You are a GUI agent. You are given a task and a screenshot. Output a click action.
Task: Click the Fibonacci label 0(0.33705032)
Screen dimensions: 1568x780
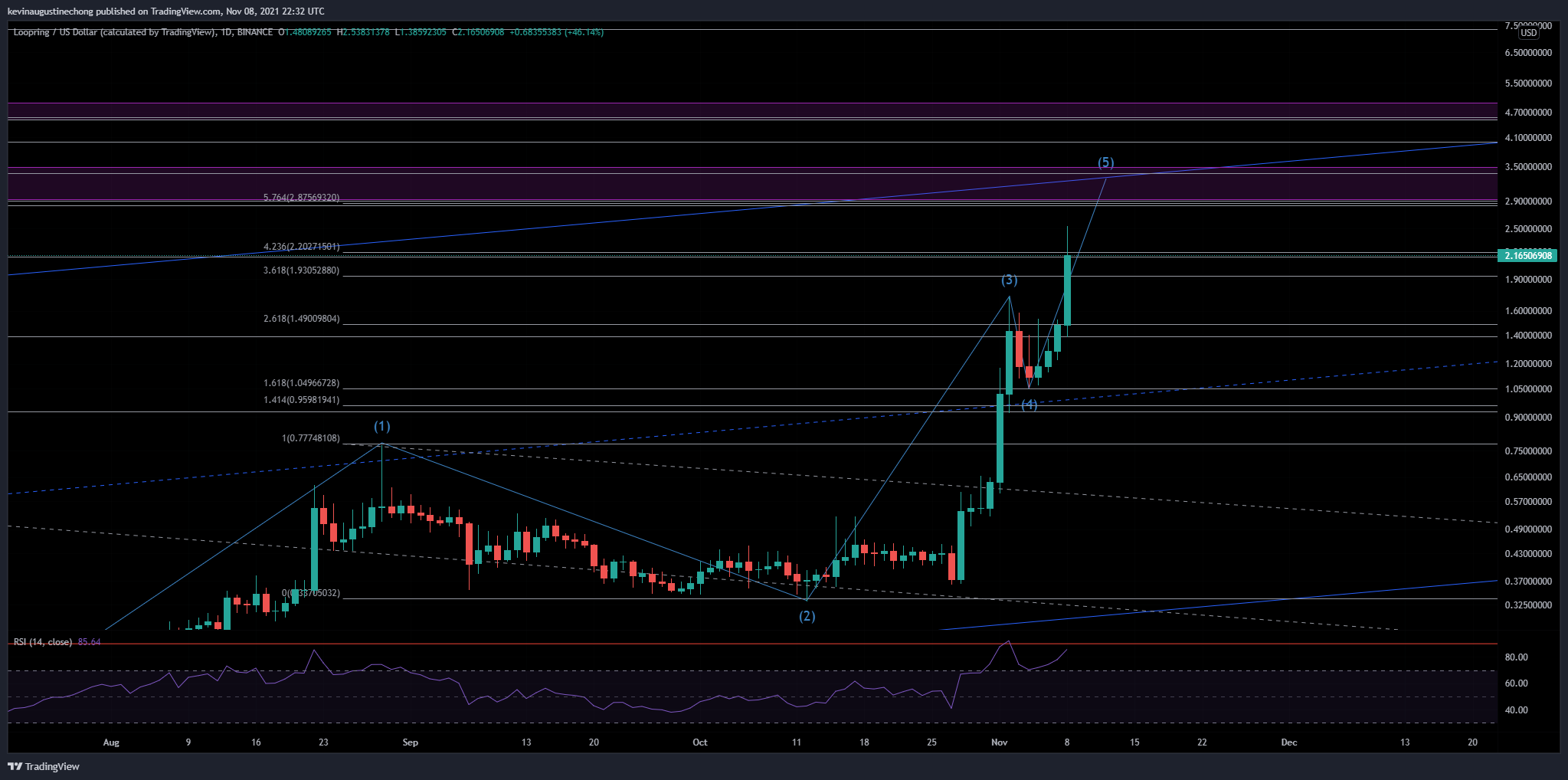310,593
